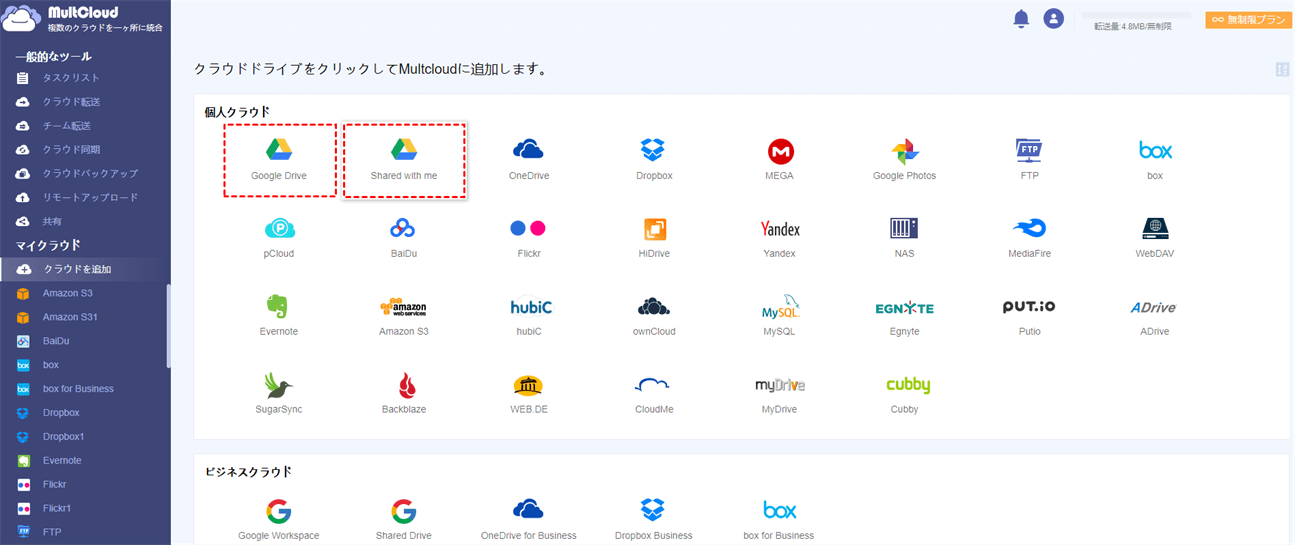Select the FTP cloud icon
1295x545 pixels.
[1030, 160]
